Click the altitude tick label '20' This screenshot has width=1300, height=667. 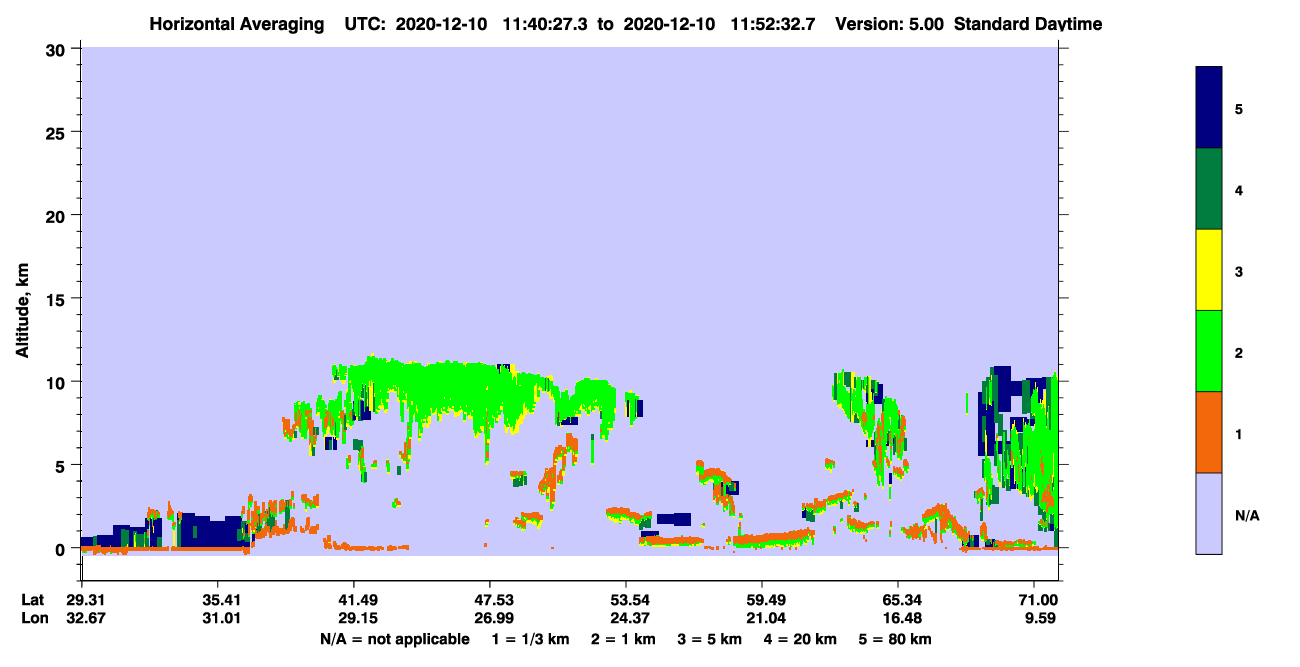tap(56, 215)
